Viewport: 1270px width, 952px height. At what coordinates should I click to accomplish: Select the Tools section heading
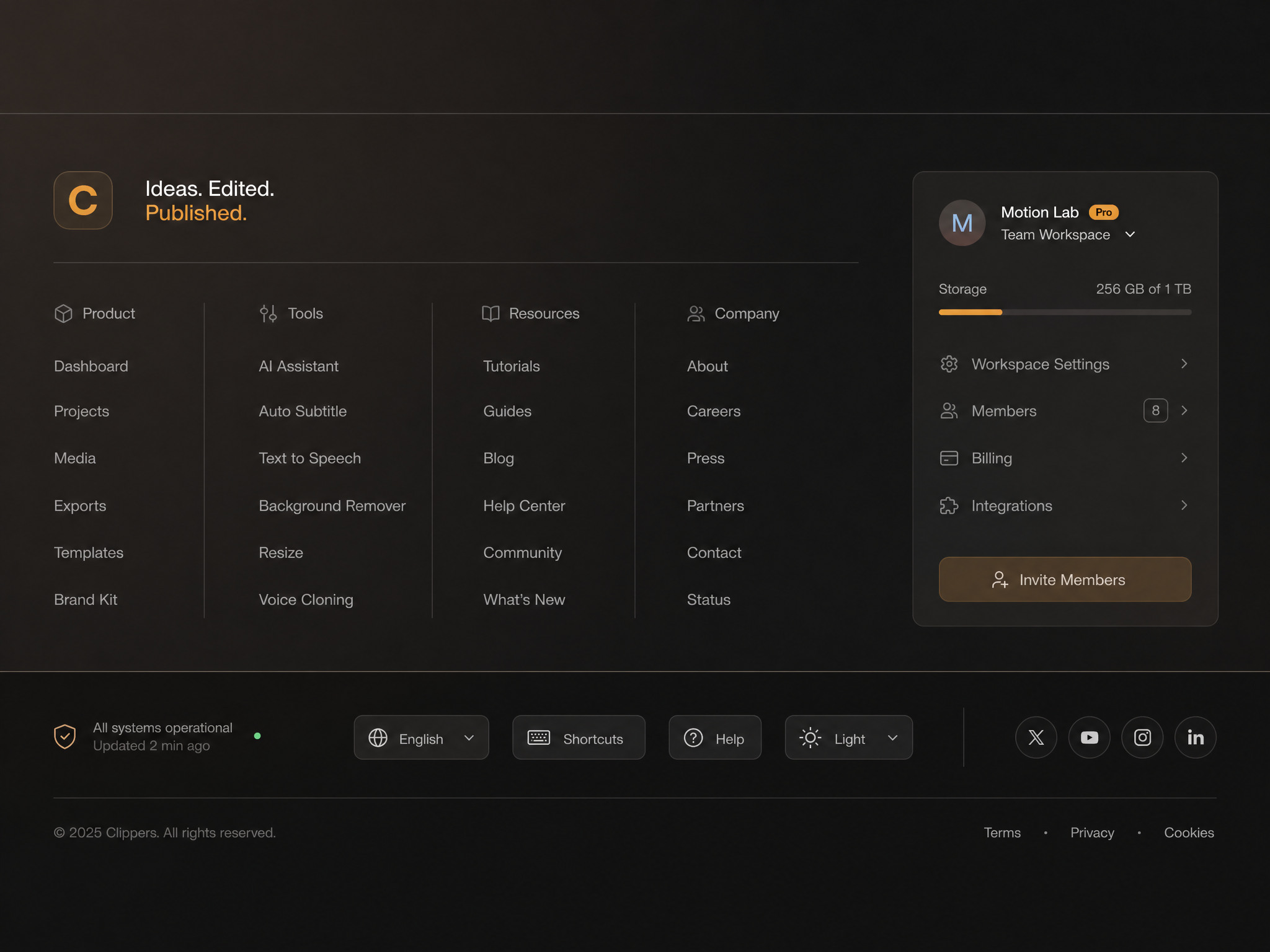305,314
